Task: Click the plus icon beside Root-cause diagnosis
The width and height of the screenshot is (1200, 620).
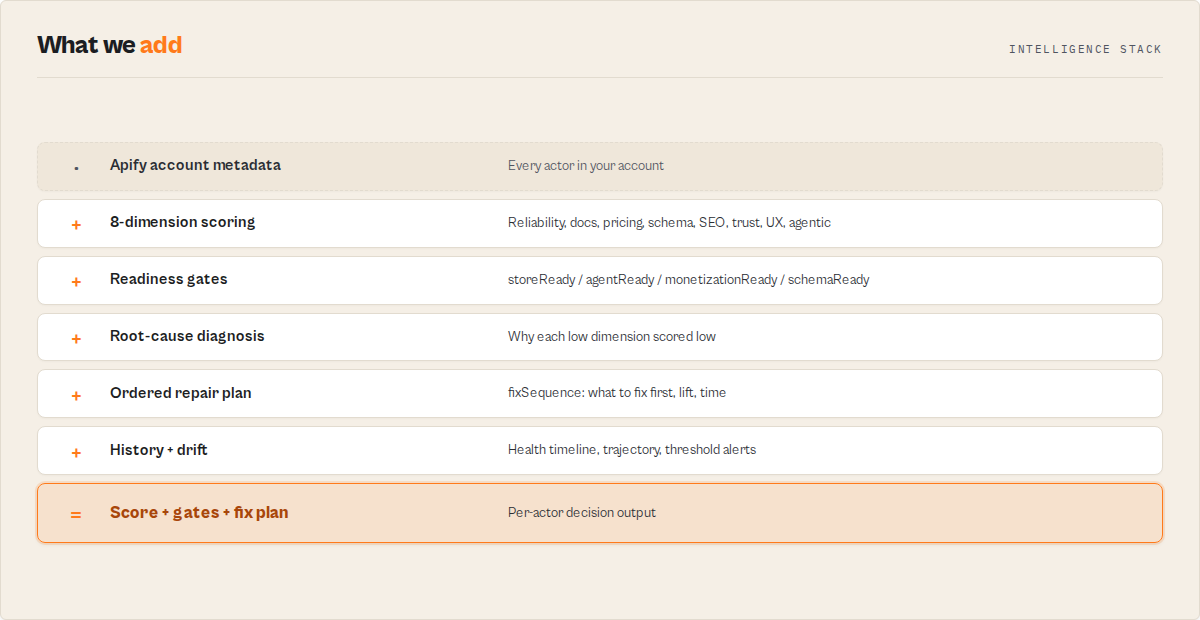Action: click(76, 338)
